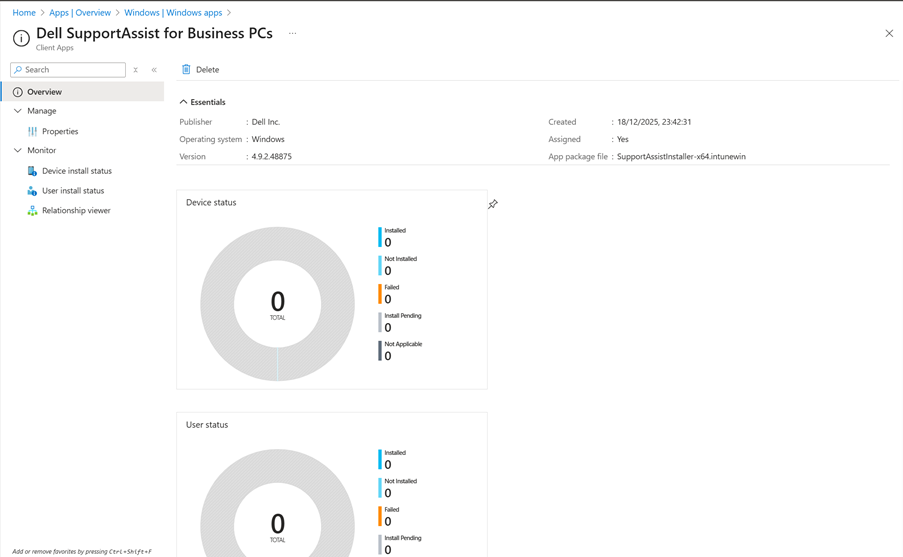The width and height of the screenshot is (903, 557).
Task: Navigate to Windows | Windows apps breadcrumb
Action: pyautogui.click(x=173, y=13)
